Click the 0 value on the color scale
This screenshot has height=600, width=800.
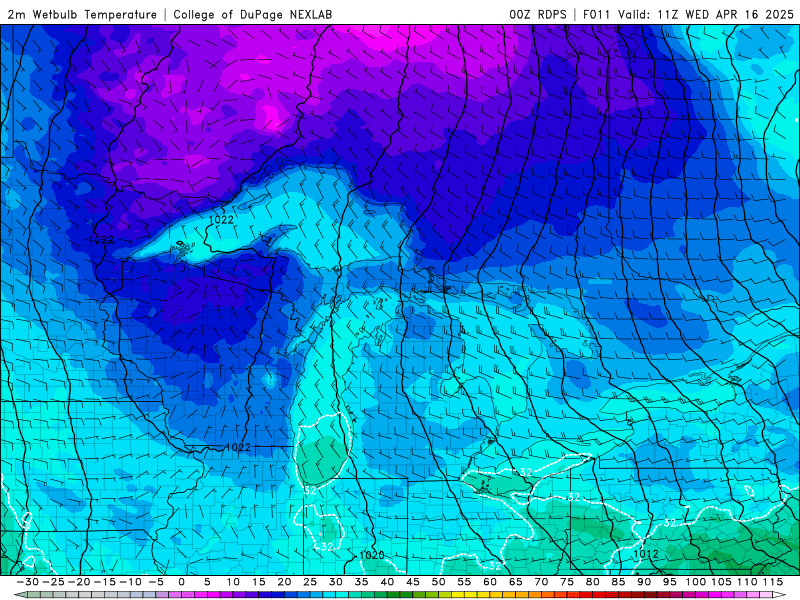(x=182, y=582)
